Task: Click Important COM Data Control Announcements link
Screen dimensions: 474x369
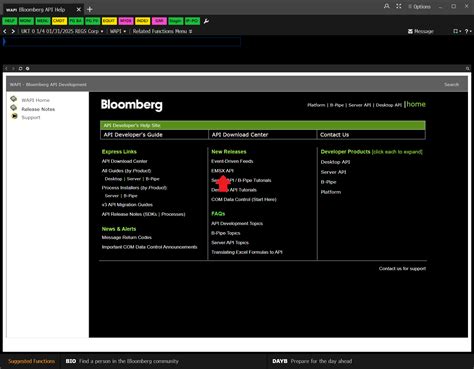Action: pyautogui.click(x=149, y=247)
